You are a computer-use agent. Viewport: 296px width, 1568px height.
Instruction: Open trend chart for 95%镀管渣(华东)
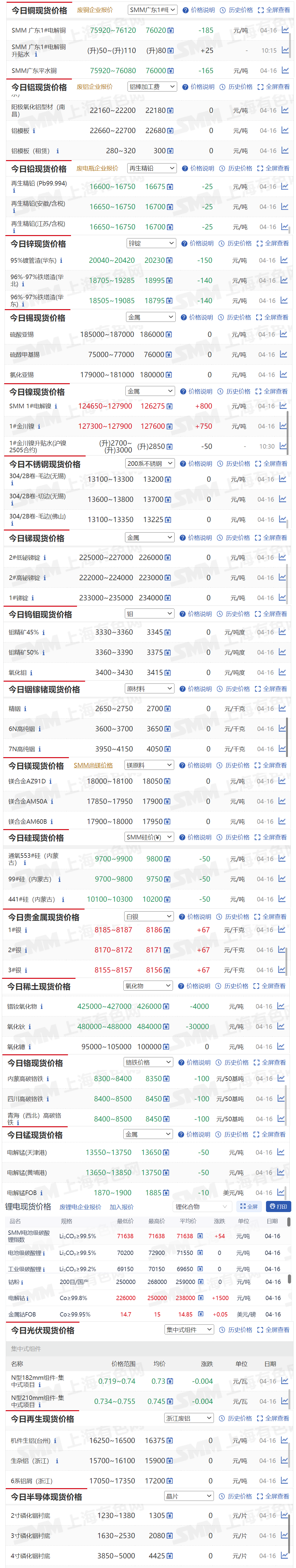(284, 260)
